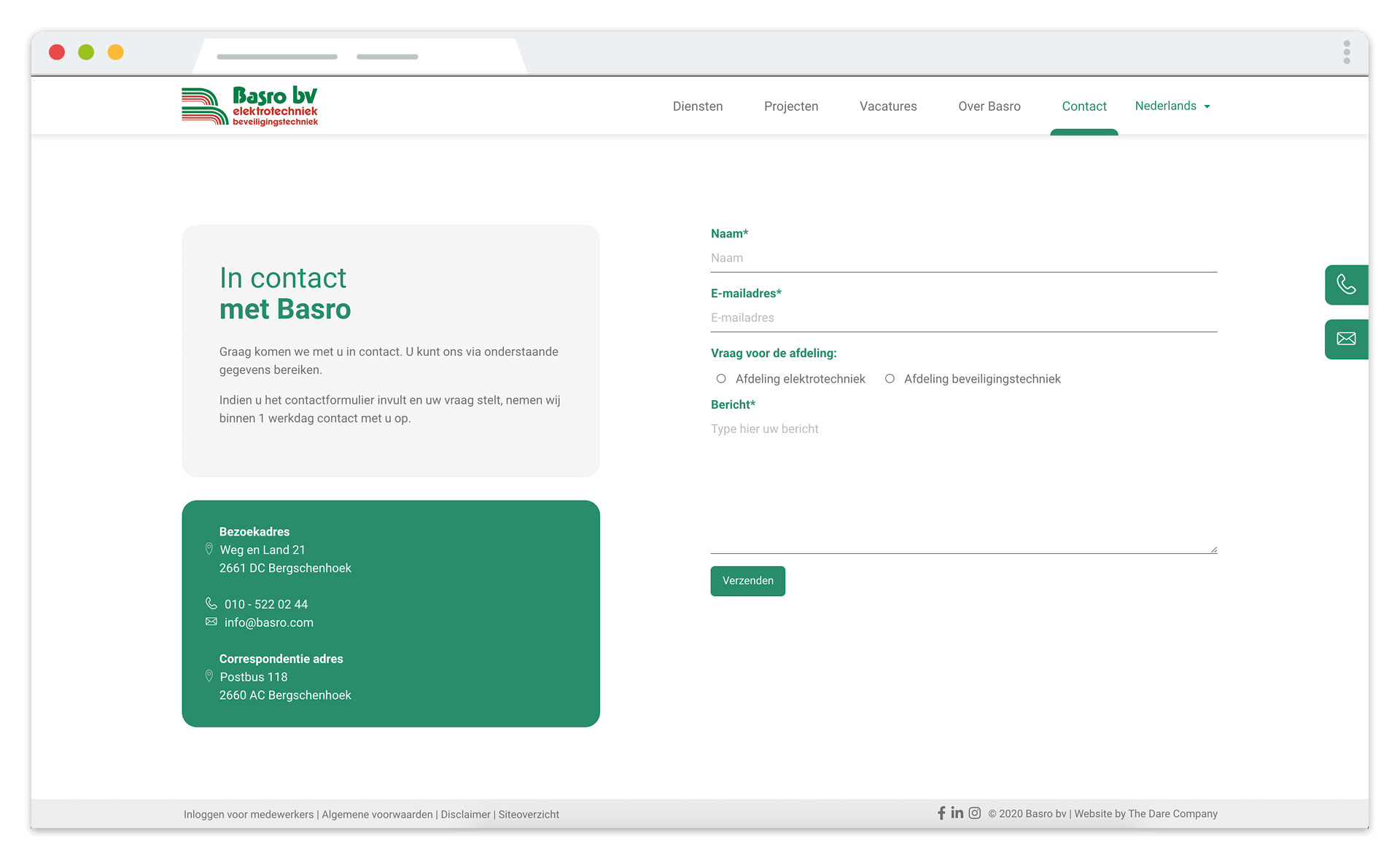
Task: Click the green window button
Action: 86,52
